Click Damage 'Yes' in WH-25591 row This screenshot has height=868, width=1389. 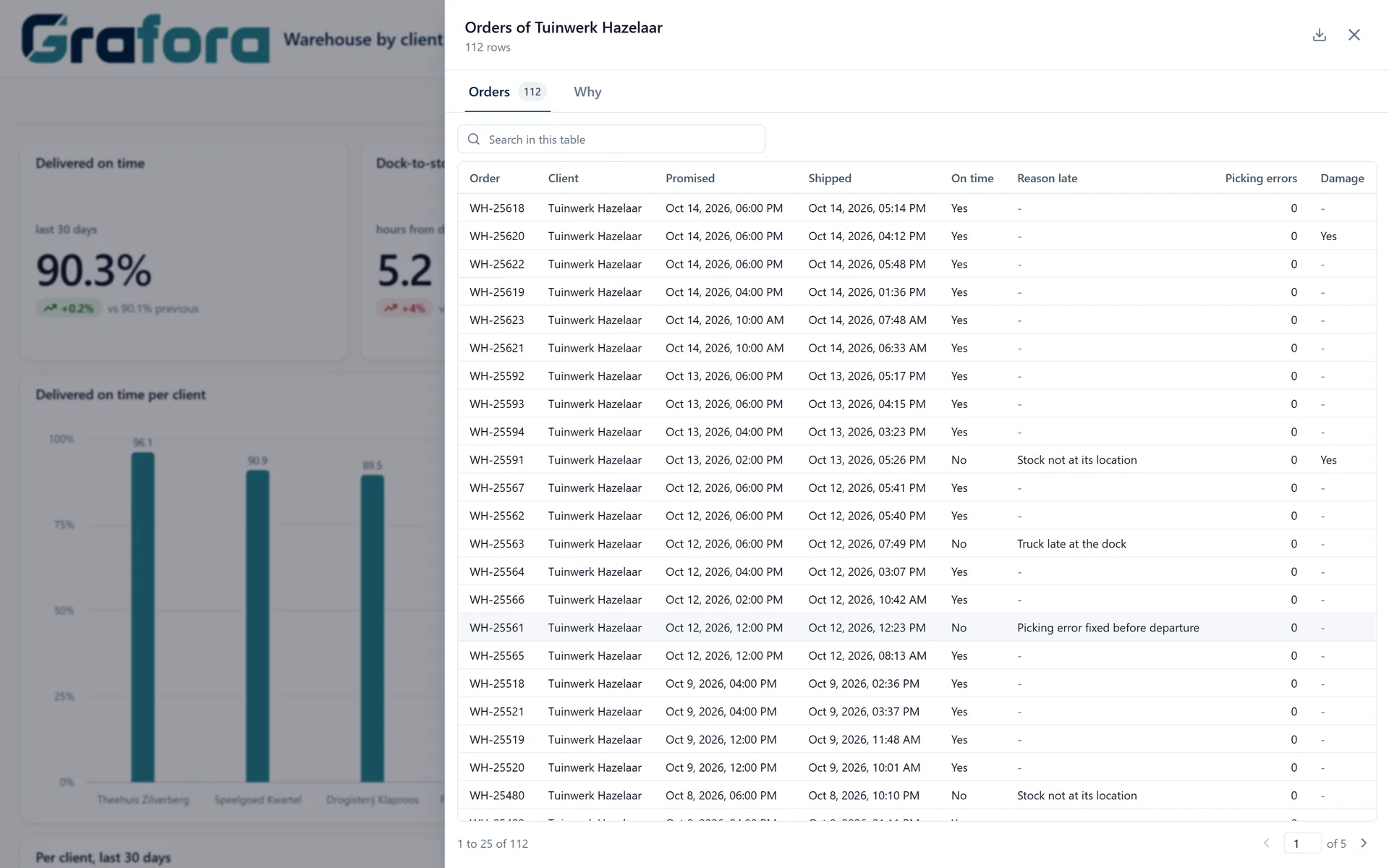1328,460
